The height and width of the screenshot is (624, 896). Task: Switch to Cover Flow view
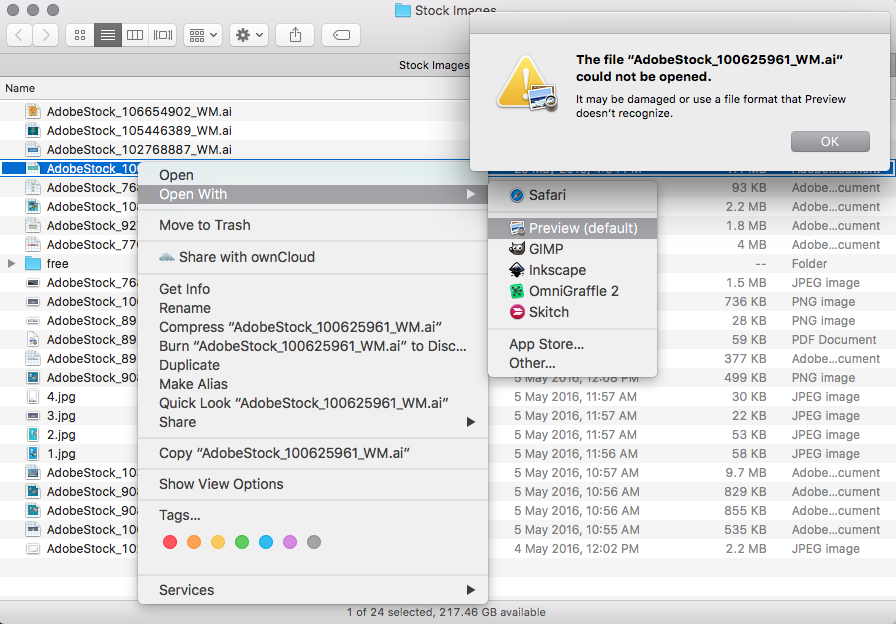pyautogui.click(x=161, y=35)
